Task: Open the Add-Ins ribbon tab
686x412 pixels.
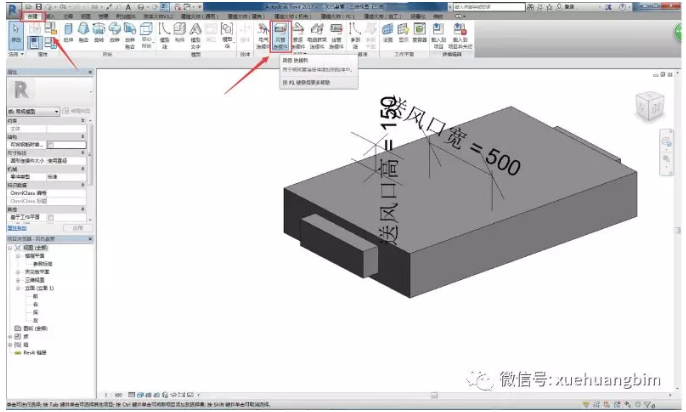Action: point(126,16)
